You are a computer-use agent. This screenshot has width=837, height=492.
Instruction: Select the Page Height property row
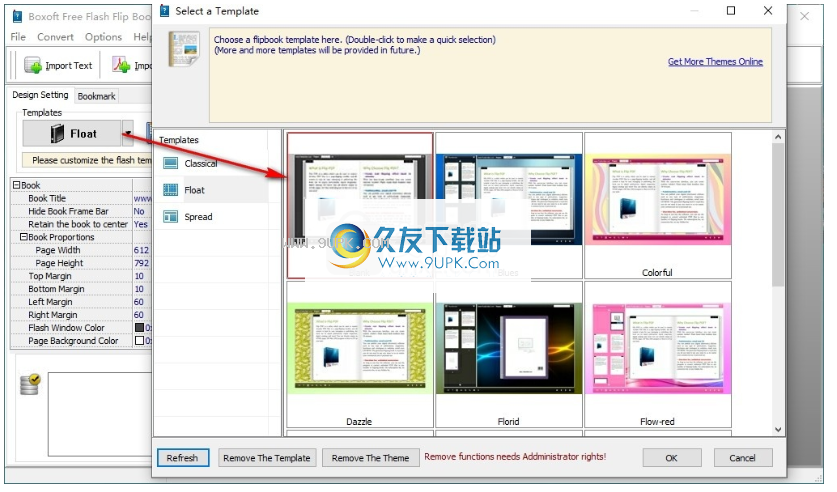(x=81, y=263)
